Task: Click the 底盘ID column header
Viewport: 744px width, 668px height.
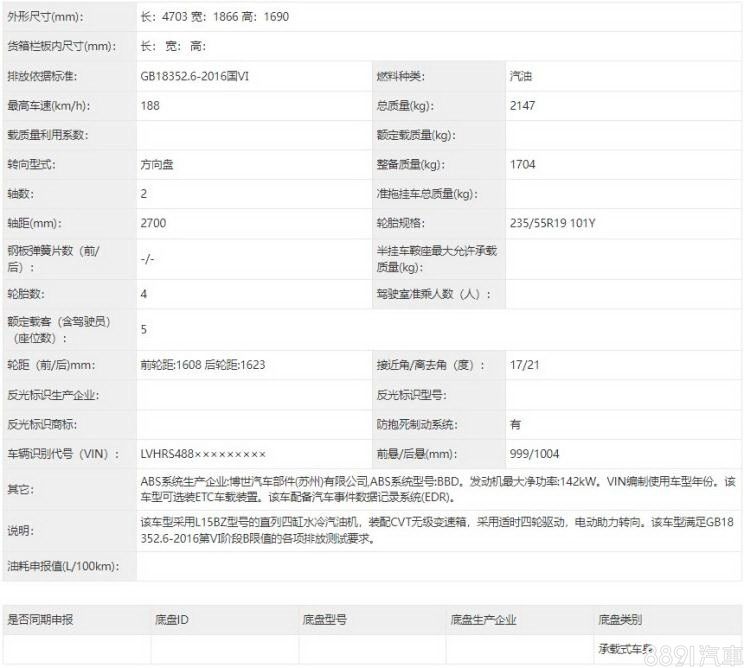Action: coord(171,620)
